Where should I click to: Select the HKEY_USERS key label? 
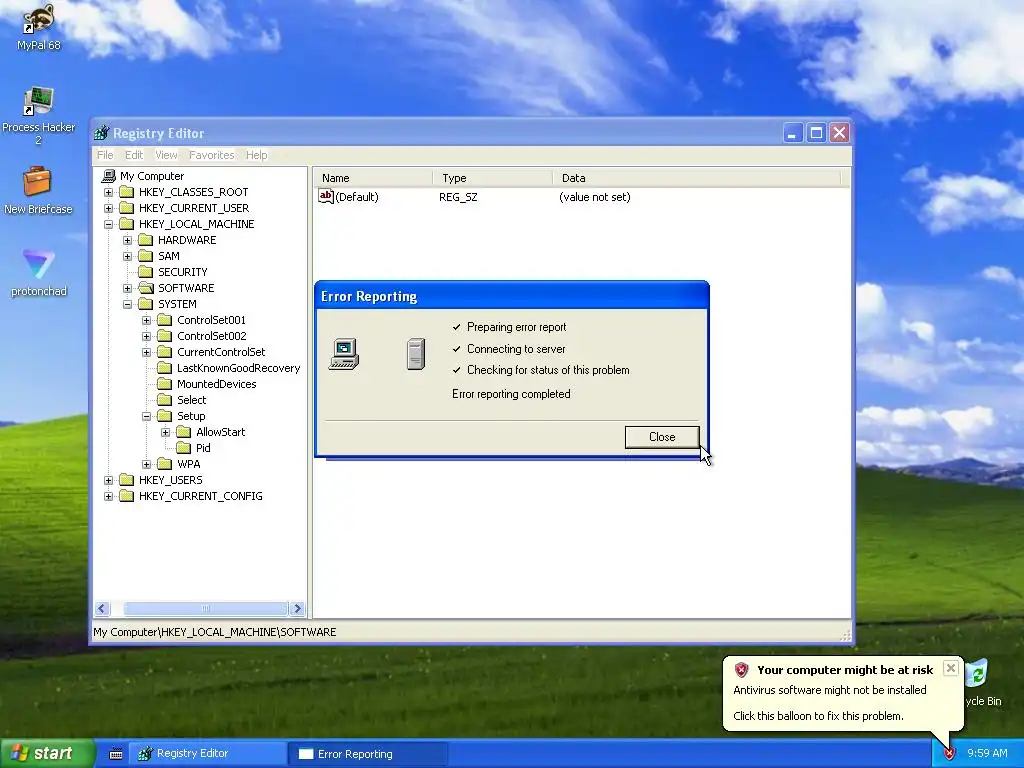click(x=170, y=481)
